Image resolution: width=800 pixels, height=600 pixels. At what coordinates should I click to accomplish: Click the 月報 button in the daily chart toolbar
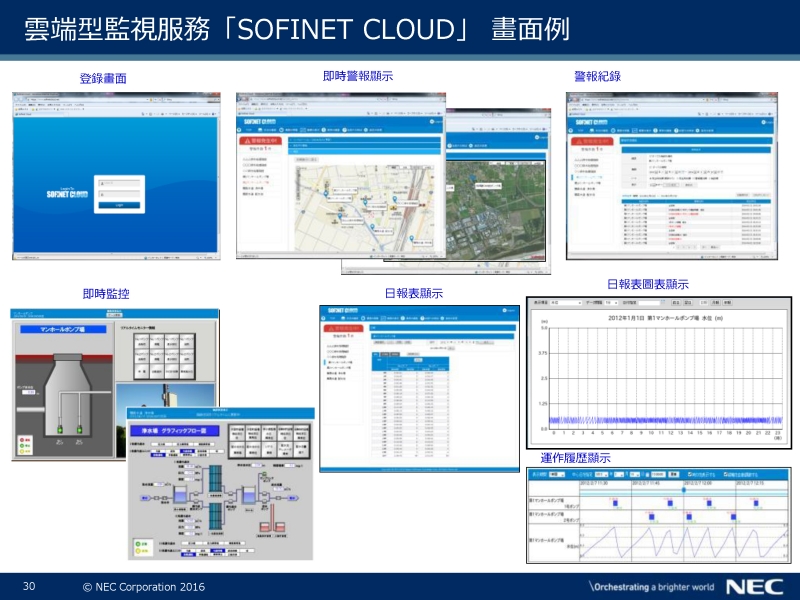click(x=716, y=303)
